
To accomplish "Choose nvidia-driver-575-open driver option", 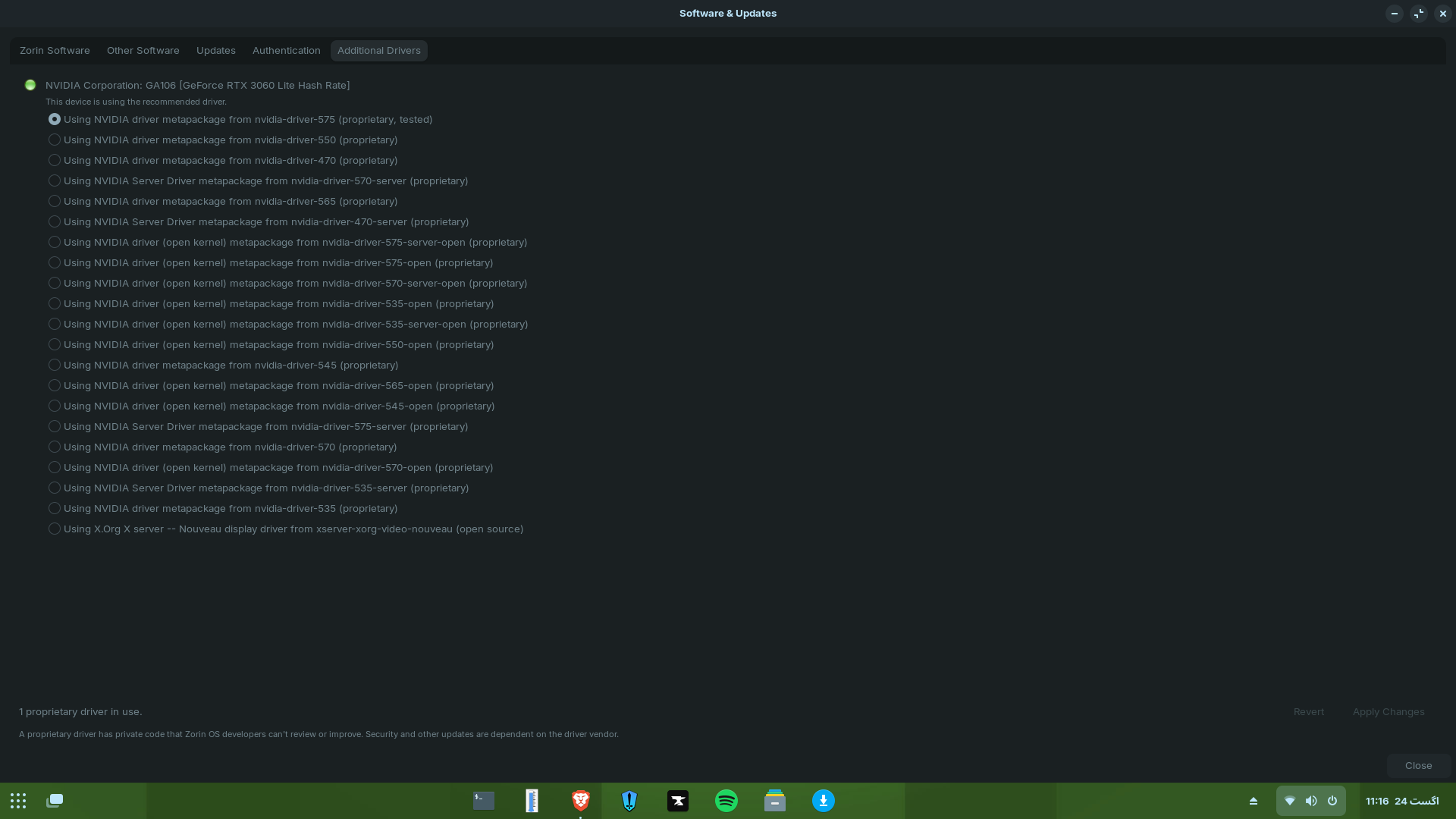I will [55, 263].
